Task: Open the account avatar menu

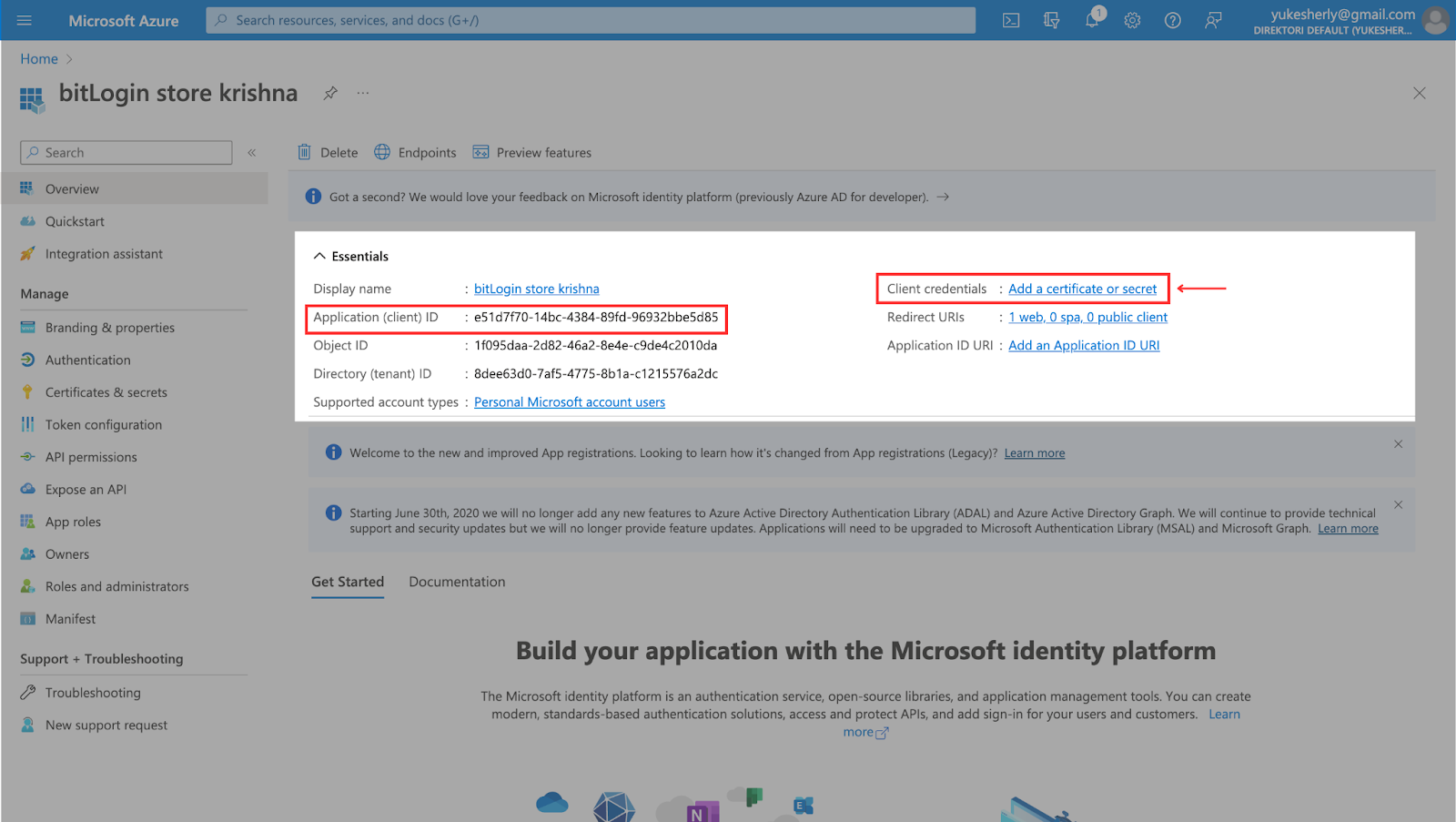Action: pyautogui.click(x=1436, y=20)
